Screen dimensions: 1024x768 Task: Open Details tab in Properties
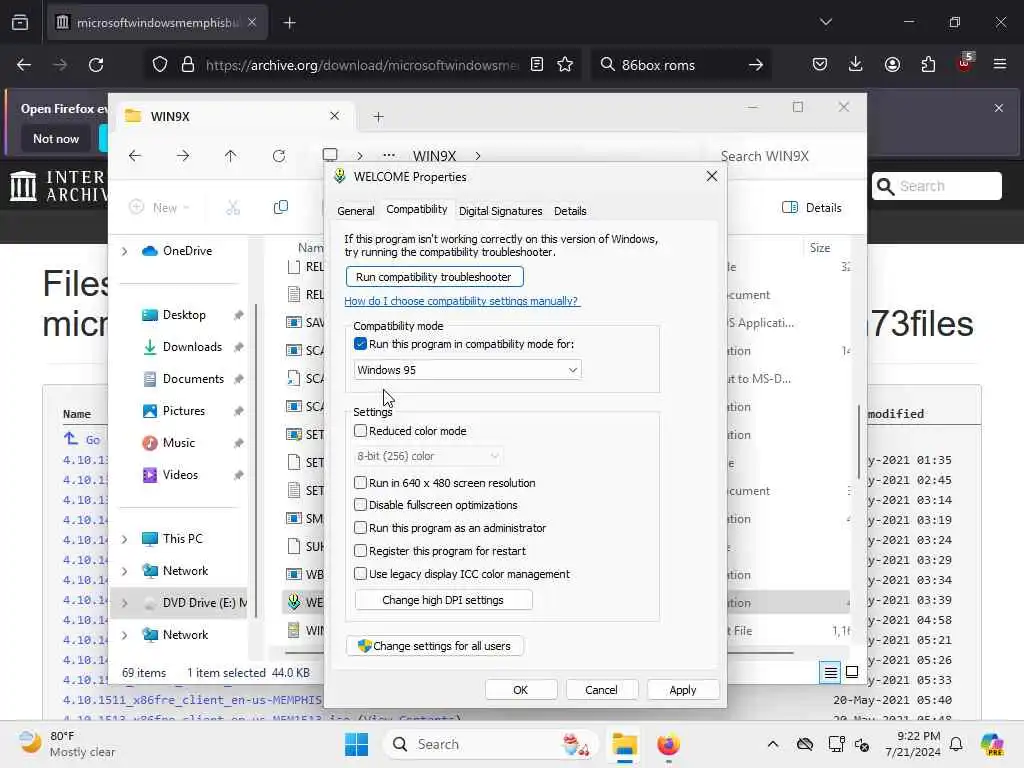point(570,211)
